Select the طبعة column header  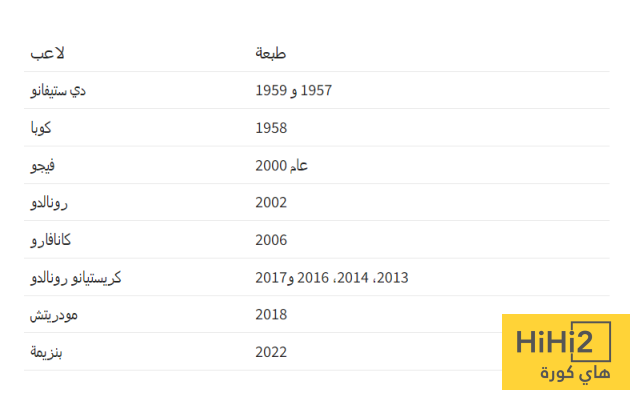click(x=271, y=53)
